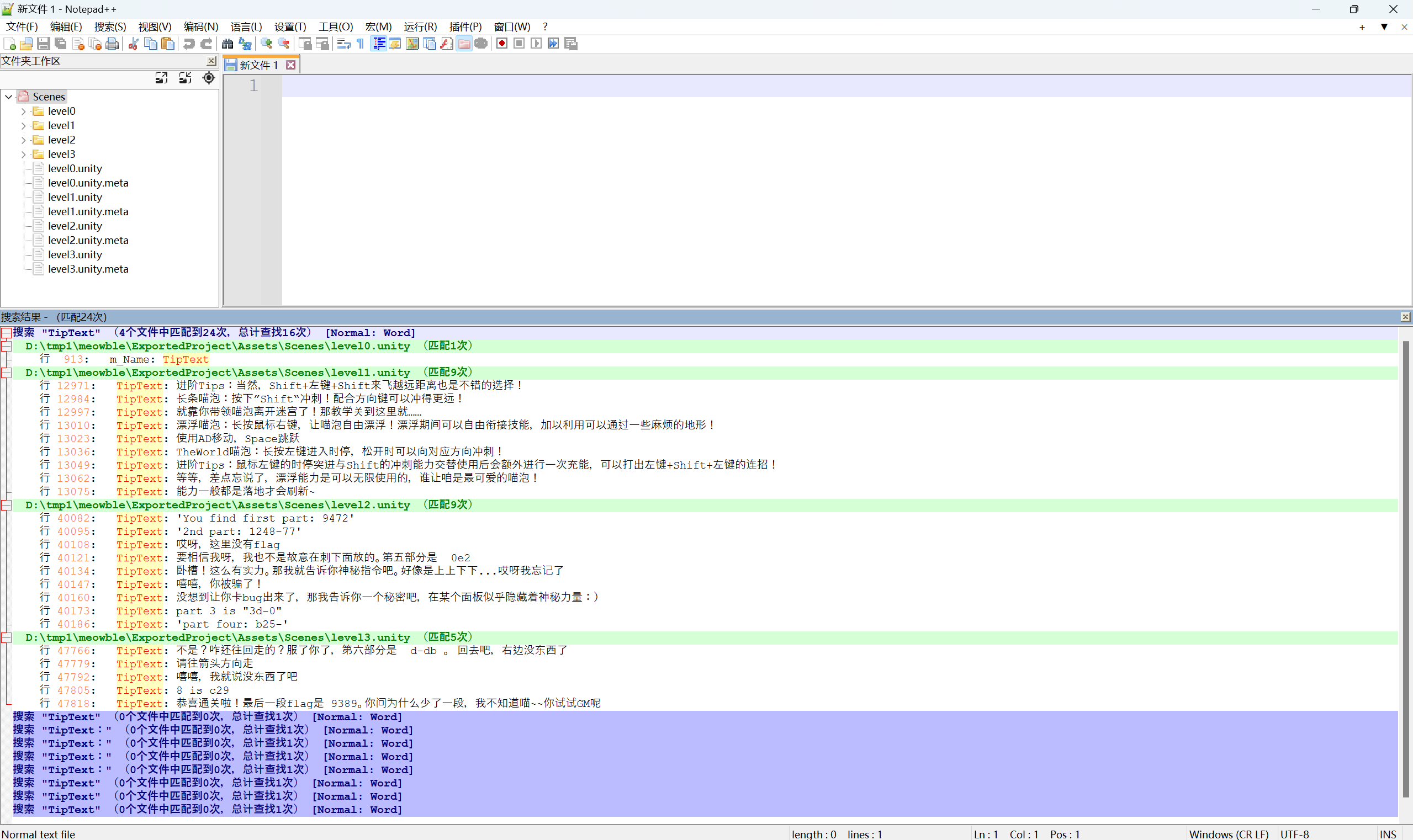Start macro recording with red dot icon
The image size is (1413, 840).
click(x=502, y=44)
